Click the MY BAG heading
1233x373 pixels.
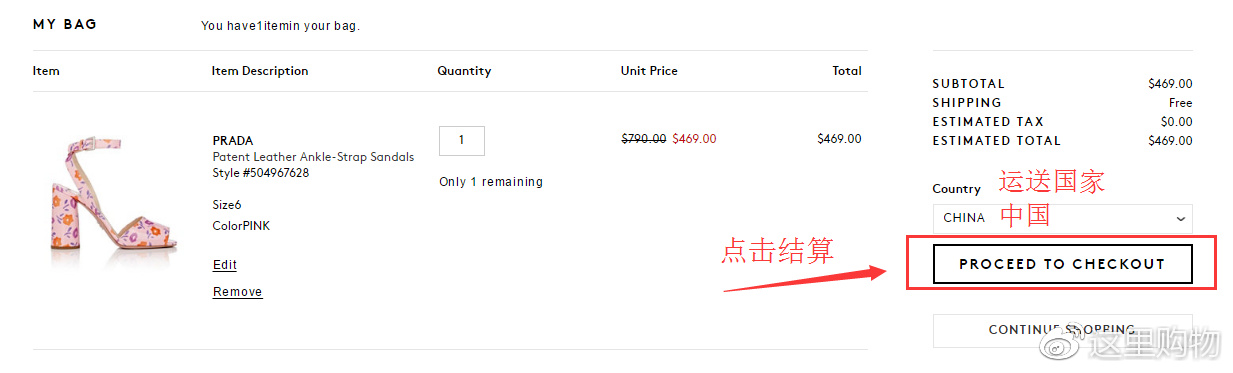tap(65, 24)
